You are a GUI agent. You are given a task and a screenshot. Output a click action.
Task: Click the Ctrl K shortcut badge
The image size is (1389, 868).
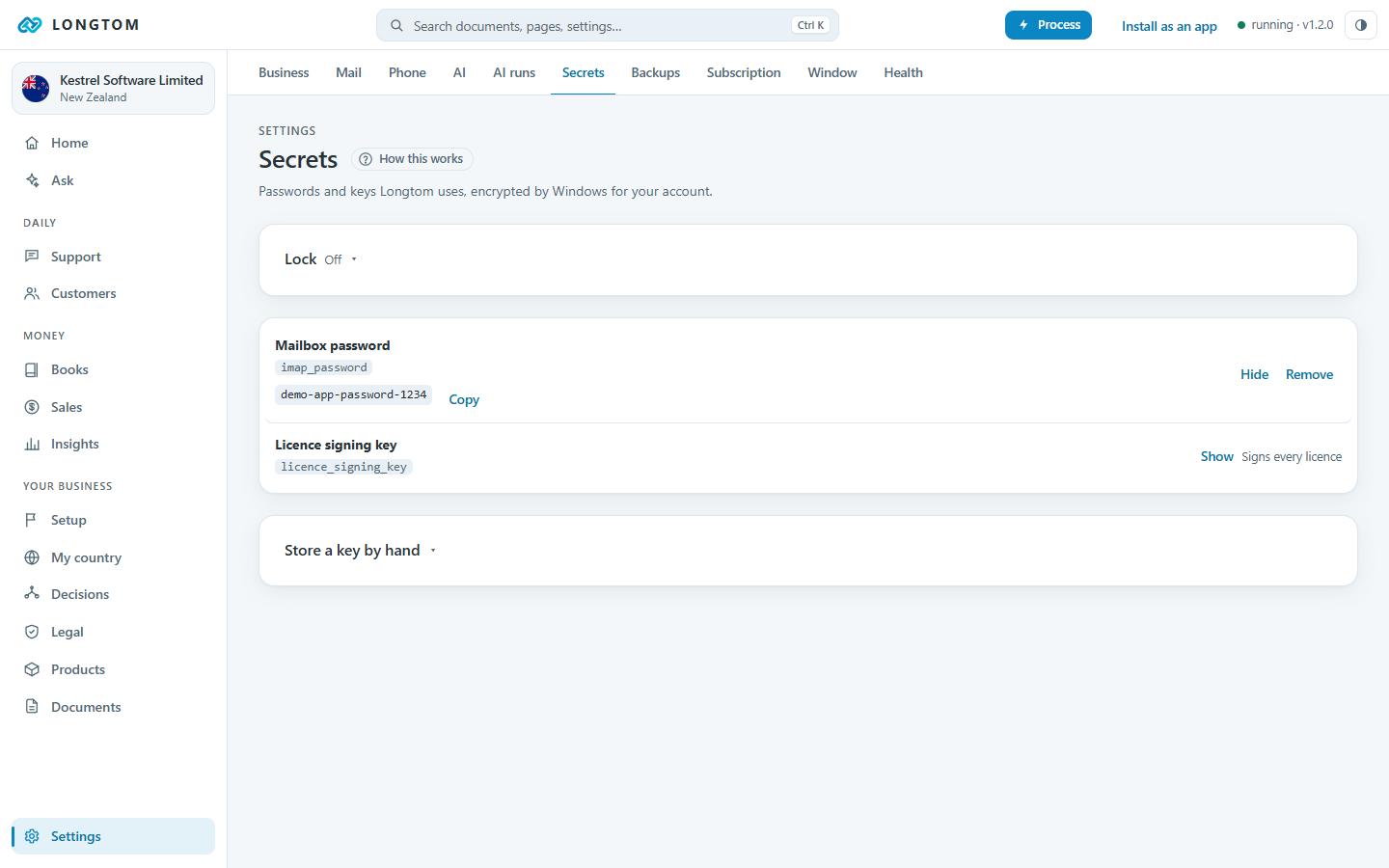click(810, 25)
